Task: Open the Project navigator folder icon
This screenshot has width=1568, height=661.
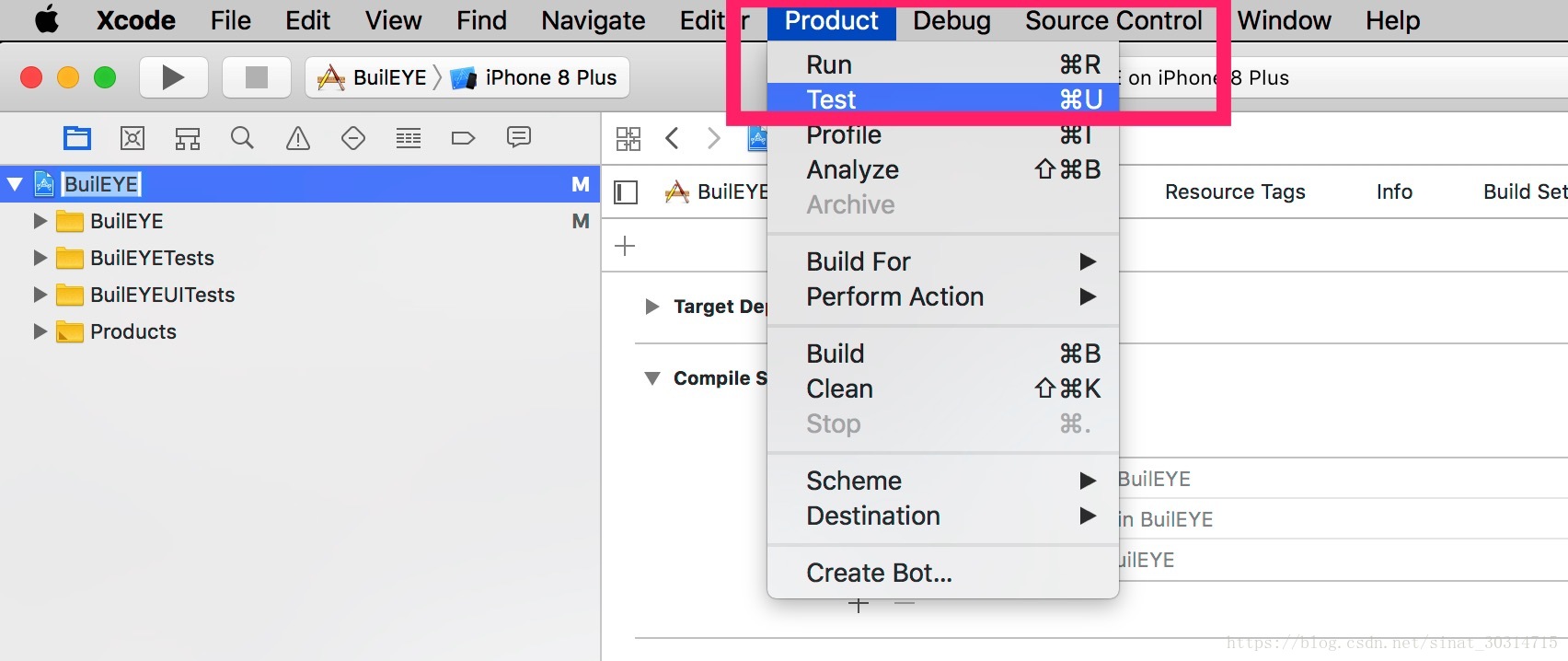Action: click(x=77, y=138)
